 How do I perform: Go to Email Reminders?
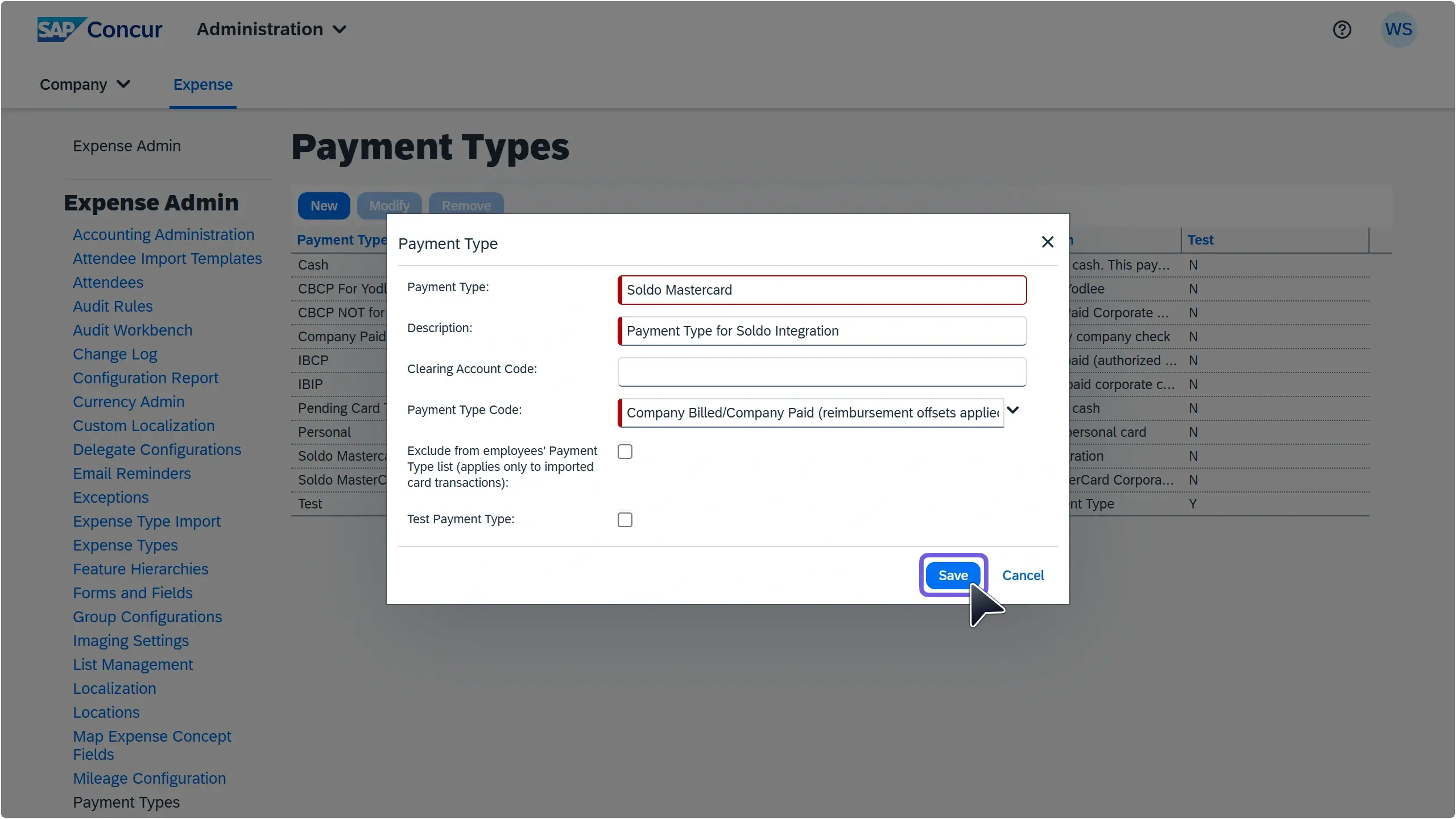132,473
